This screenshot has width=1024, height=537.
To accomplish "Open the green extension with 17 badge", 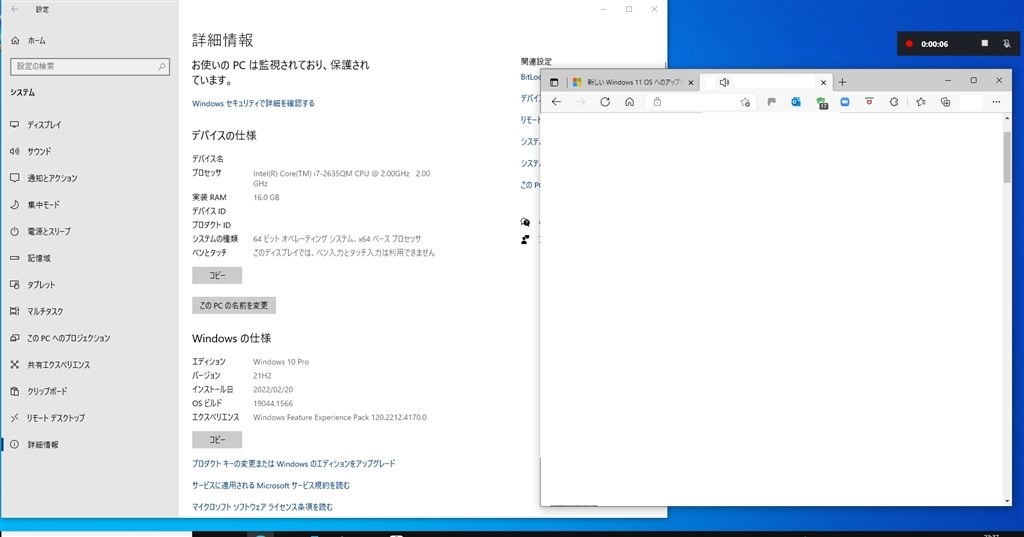I will click(822, 103).
